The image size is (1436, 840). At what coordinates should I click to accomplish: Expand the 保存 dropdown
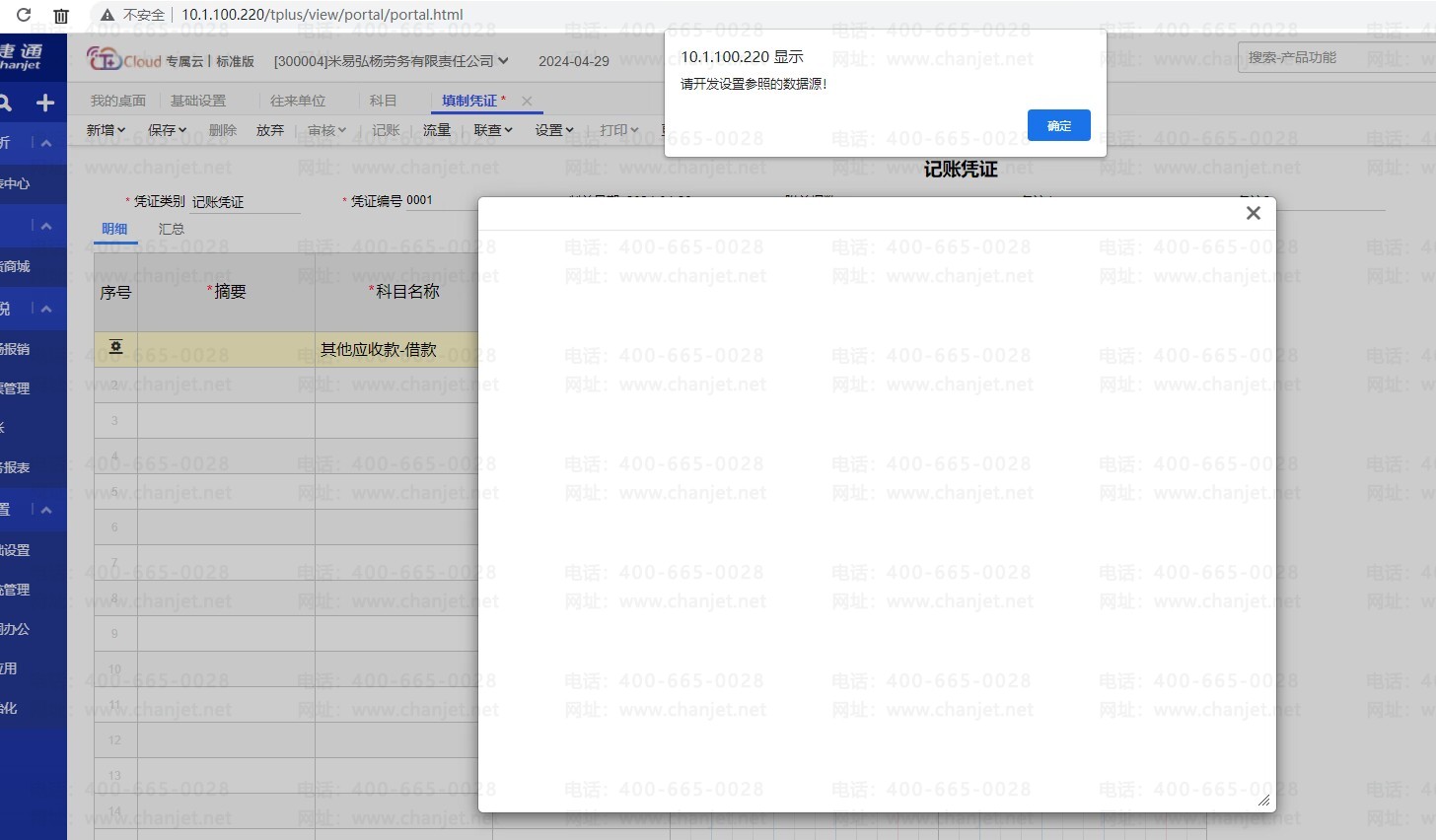167,130
